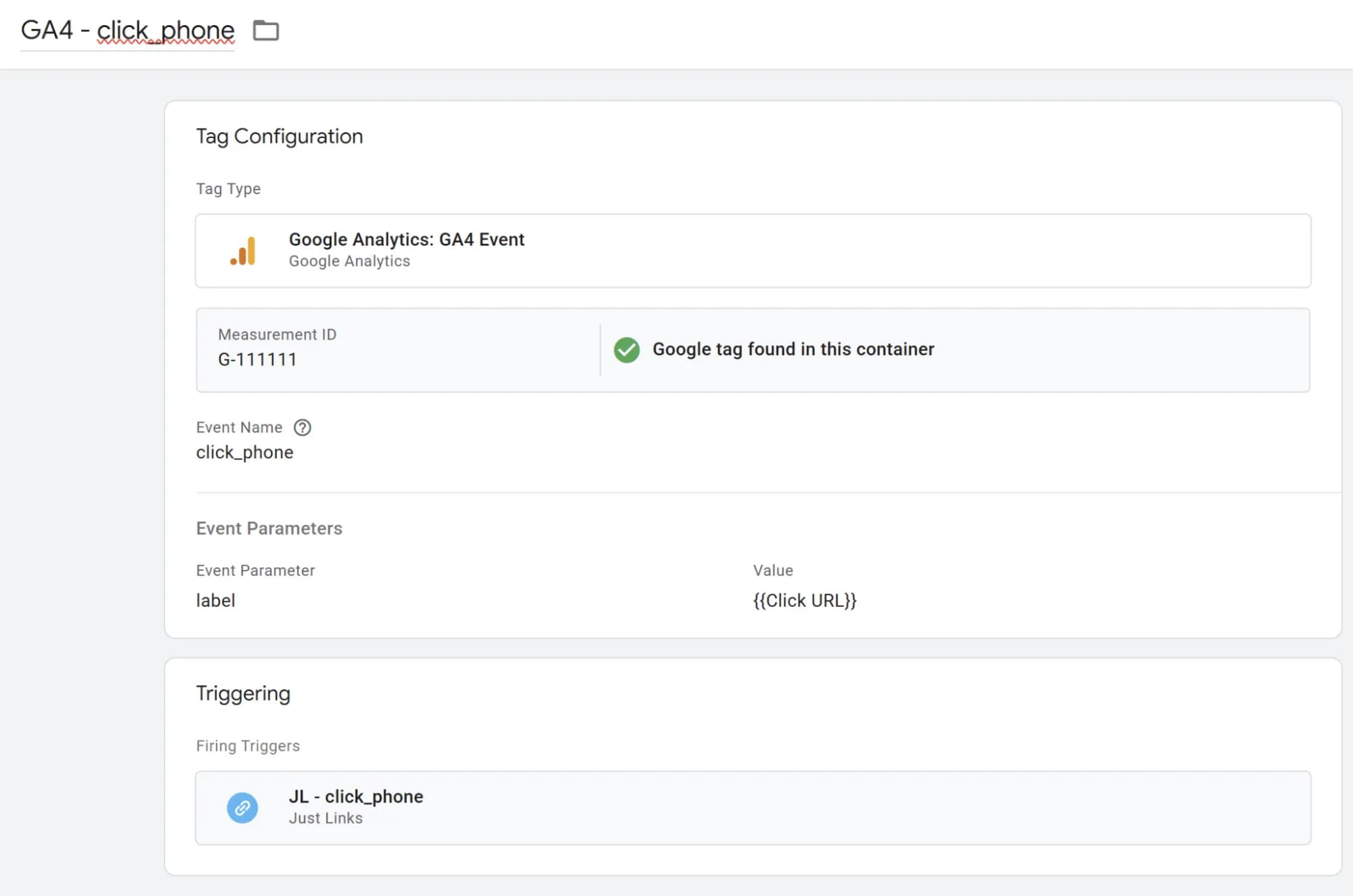Click the Triggering section heading
This screenshot has width=1353, height=896.
243,694
